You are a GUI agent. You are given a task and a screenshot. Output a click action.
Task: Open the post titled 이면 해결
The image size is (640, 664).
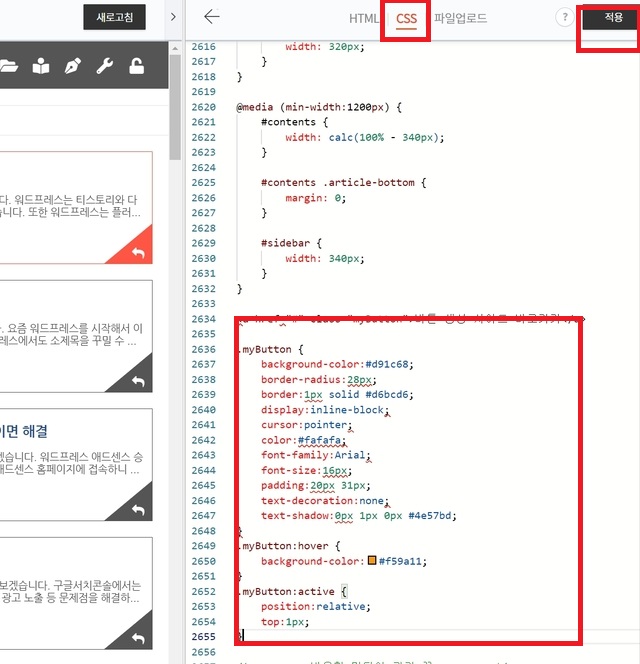point(23,432)
